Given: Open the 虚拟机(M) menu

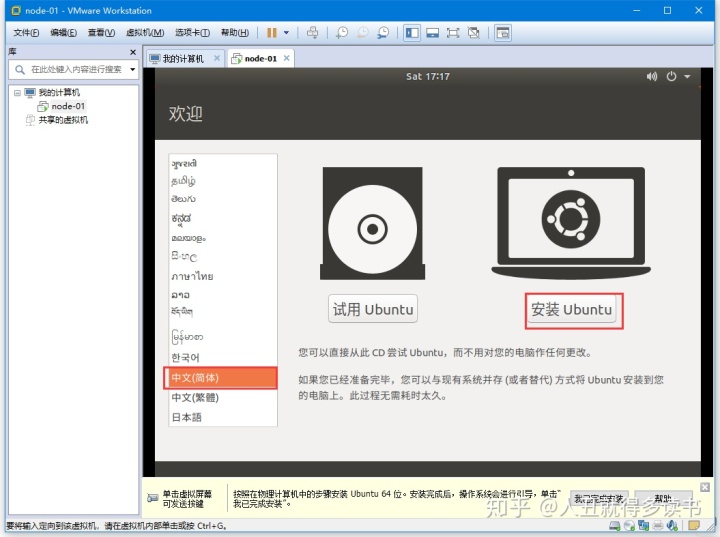Looking at the screenshot, I should 145,33.
